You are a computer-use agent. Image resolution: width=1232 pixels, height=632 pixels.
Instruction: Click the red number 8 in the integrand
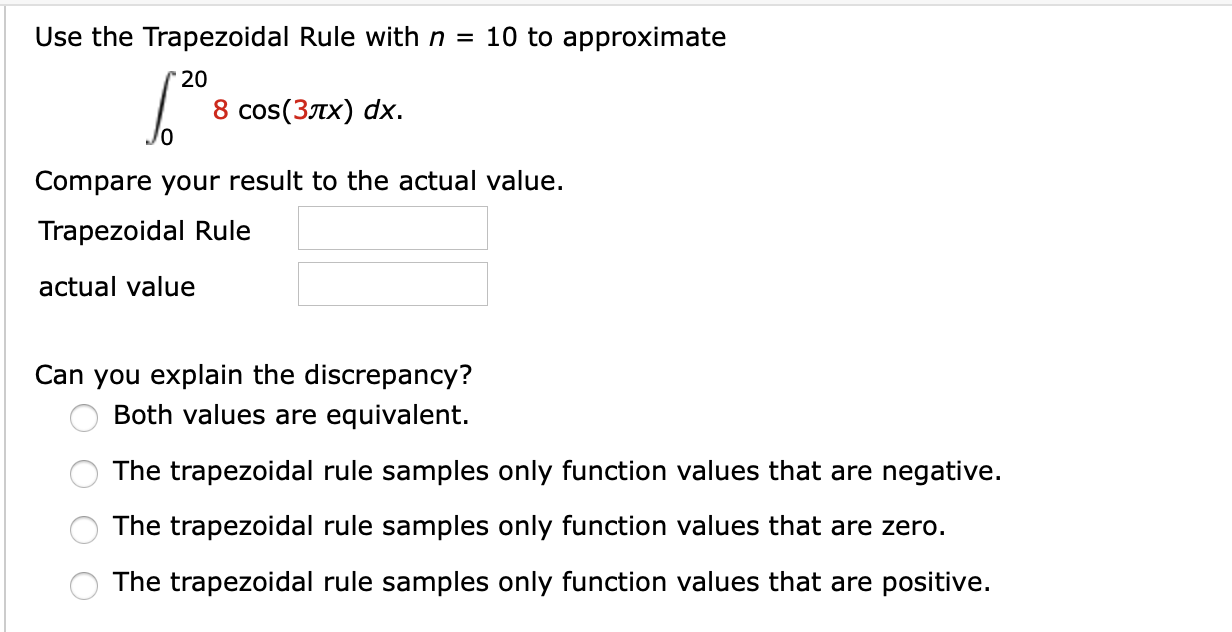(x=219, y=110)
